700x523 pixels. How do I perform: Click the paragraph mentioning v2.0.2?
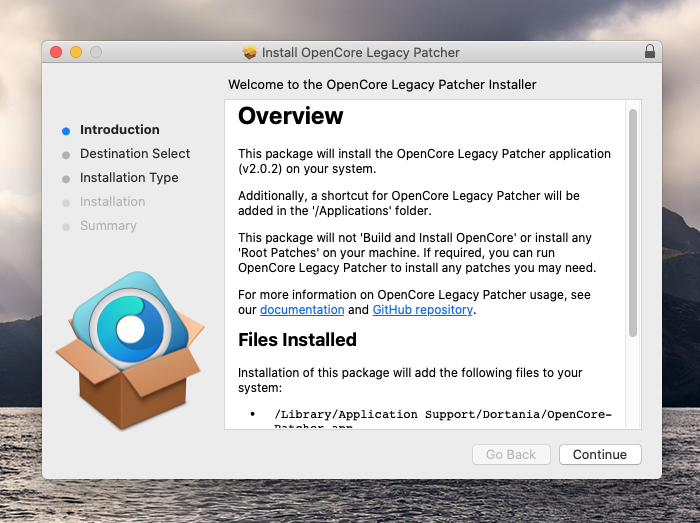424,161
